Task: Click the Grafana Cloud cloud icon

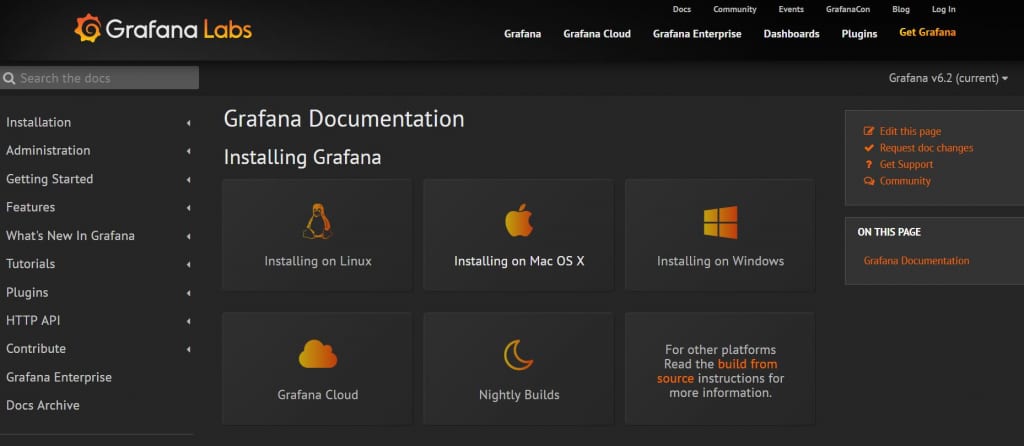Action: coord(318,354)
